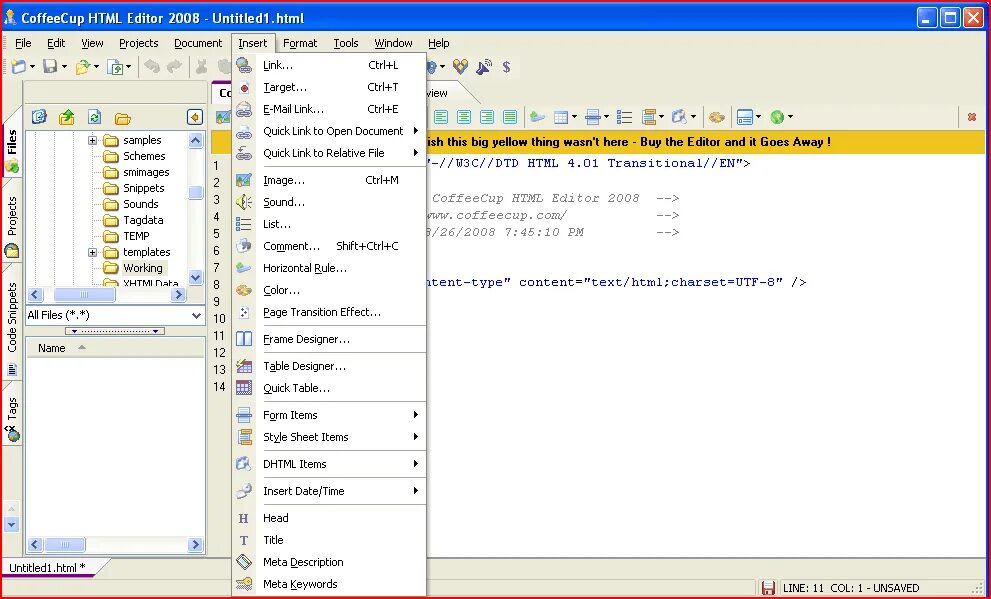Open the color palette toolbar icon
Image resolution: width=991 pixels, height=599 pixels.
717,116
